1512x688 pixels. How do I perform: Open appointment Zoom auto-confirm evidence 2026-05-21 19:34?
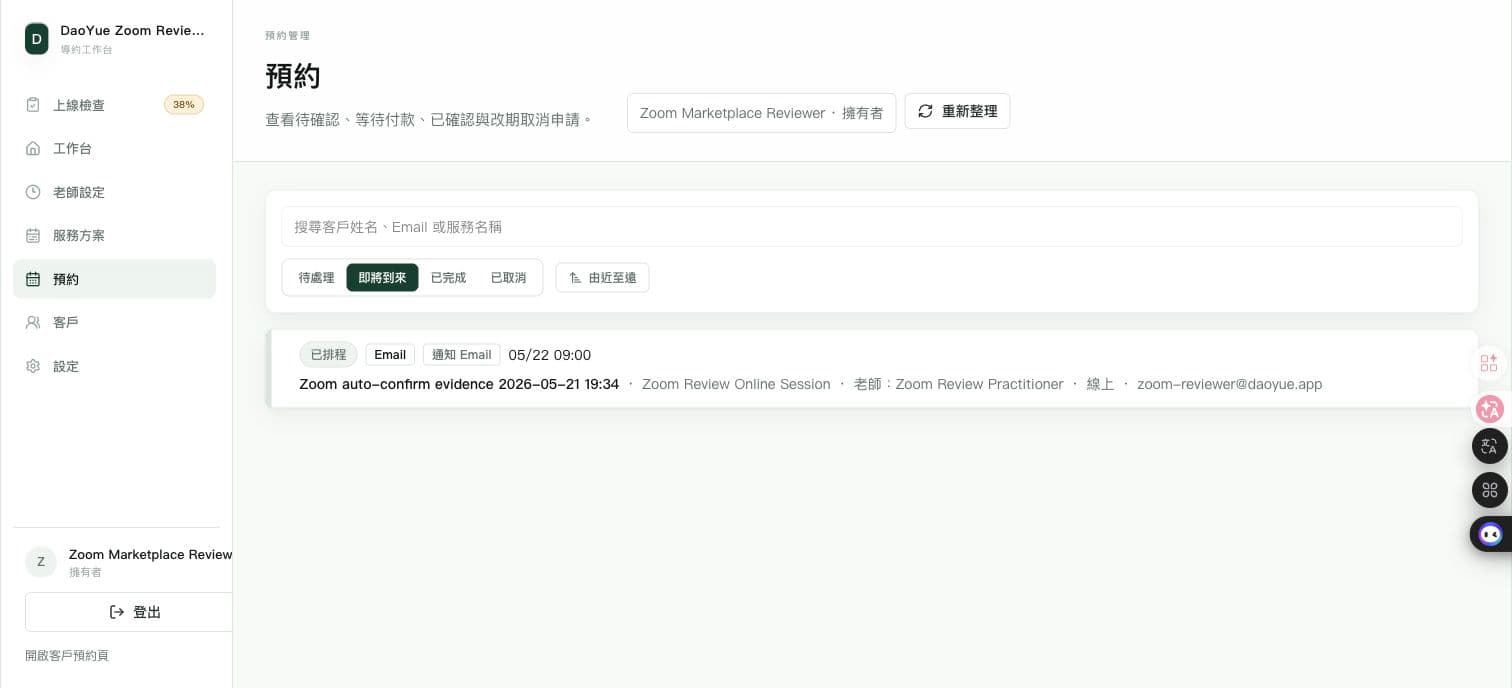[459, 384]
